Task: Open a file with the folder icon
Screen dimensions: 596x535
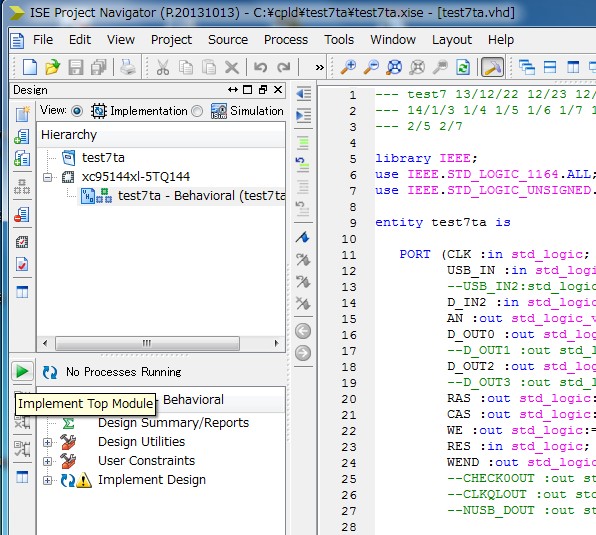Action: 52,68
